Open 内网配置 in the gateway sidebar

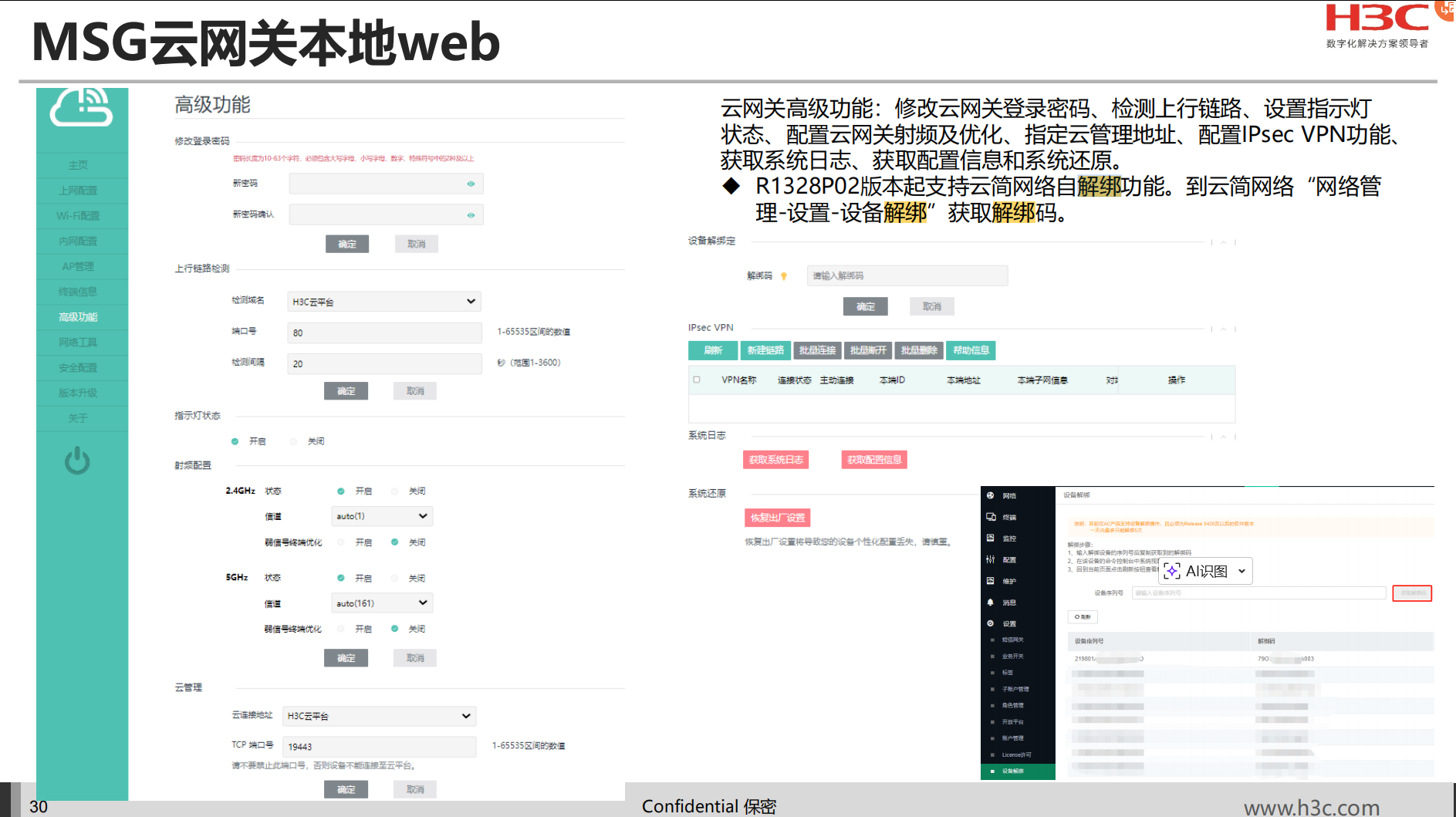[78, 241]
